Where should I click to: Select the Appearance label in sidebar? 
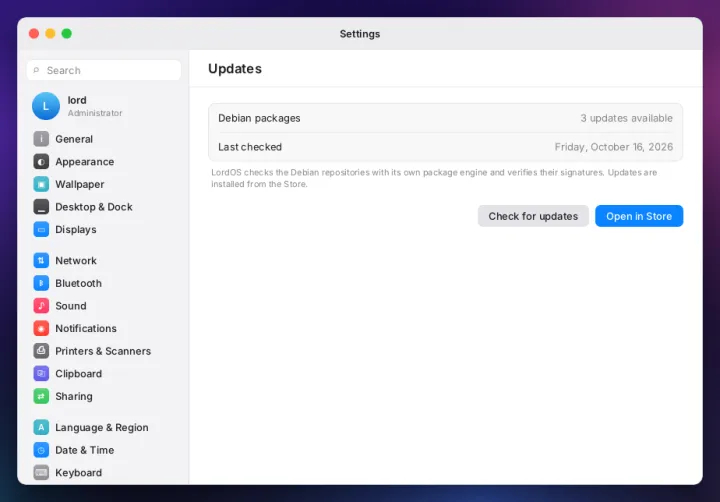(84, 162)
